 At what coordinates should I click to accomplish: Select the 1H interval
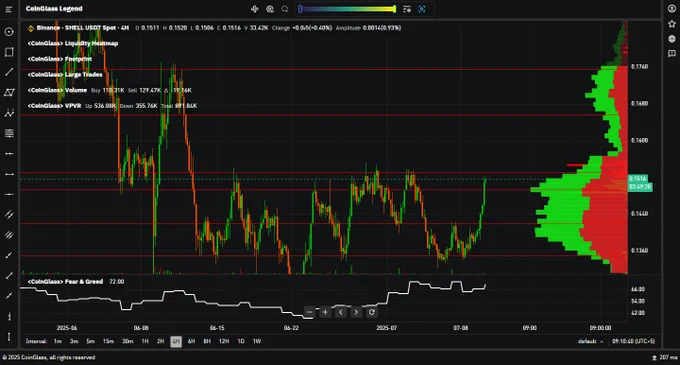click(145, 342)
